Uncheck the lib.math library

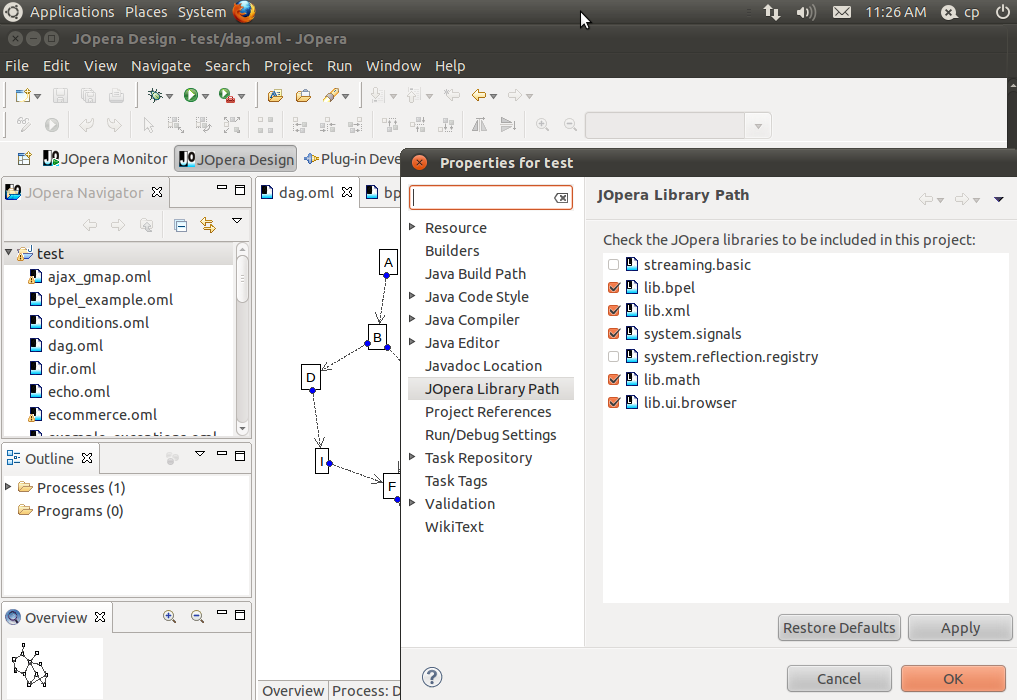614,380
